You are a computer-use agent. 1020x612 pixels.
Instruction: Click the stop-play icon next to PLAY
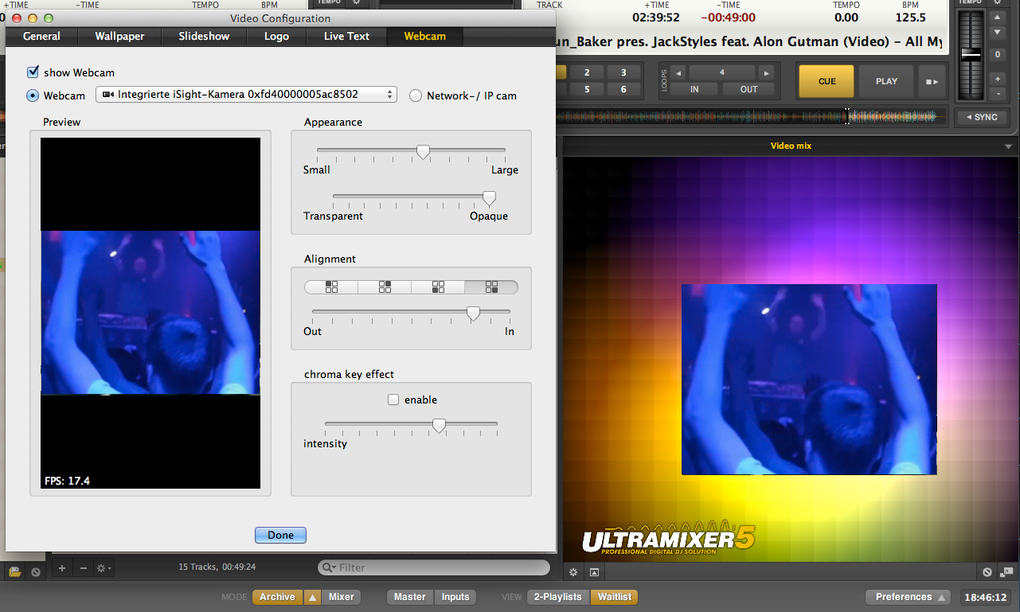[932, 81]
